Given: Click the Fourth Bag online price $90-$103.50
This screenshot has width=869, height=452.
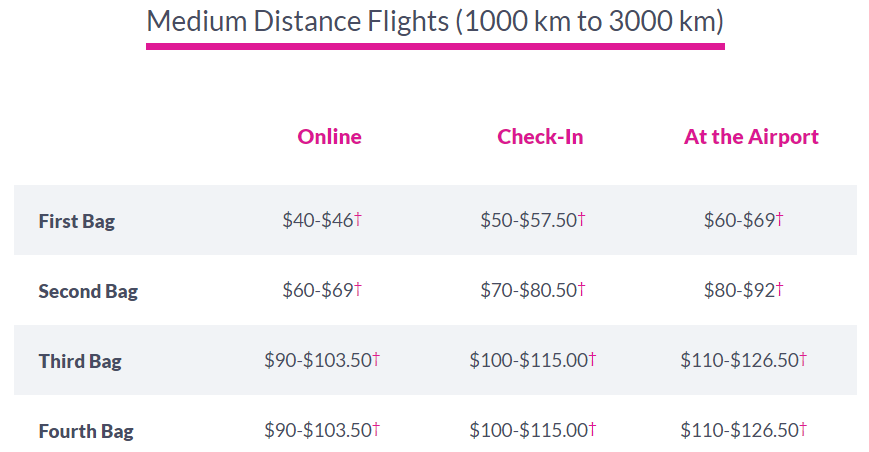Looking at the screenshot, I should 318,430.
